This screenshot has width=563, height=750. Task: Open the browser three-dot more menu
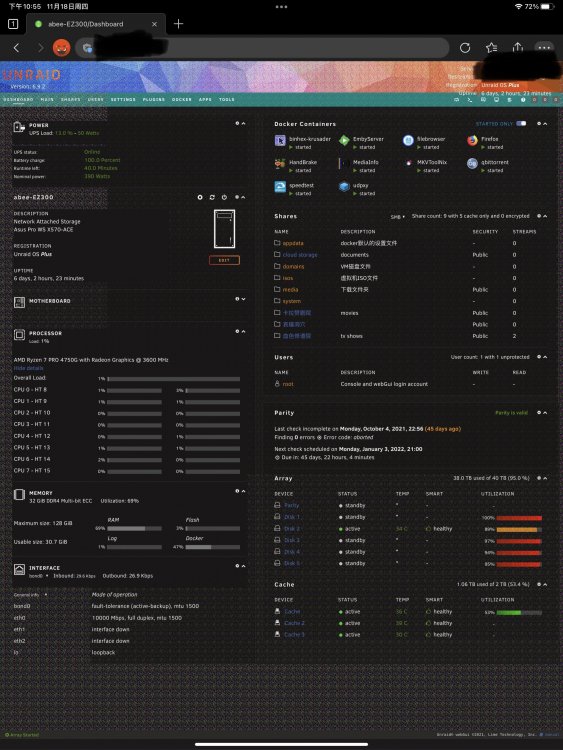coord(544,47)
